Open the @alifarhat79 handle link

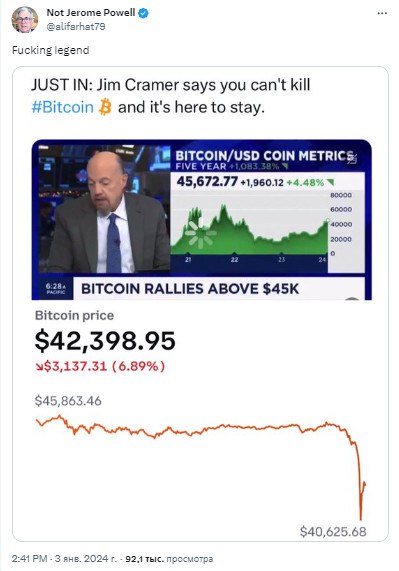(76, 27)
